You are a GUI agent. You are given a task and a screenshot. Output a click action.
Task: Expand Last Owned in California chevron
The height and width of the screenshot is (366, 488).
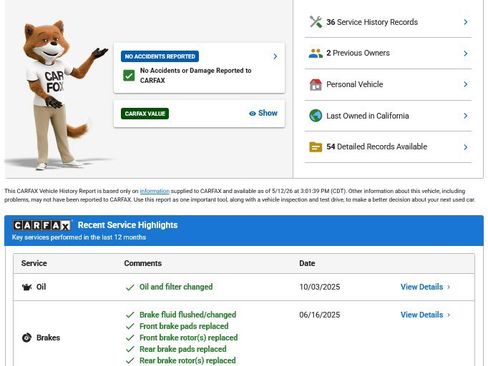pos(466,116)
